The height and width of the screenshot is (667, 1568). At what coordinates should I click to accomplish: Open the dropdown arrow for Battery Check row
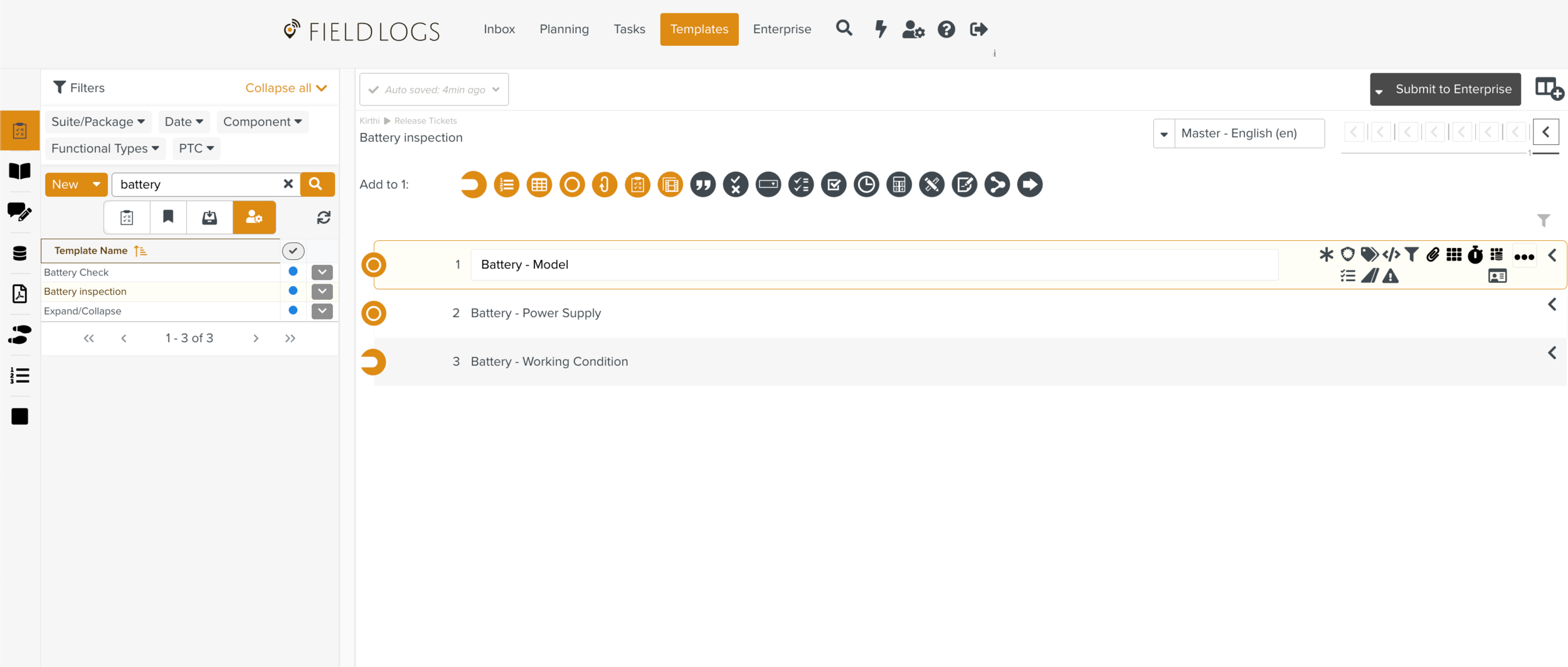[322, 272]
